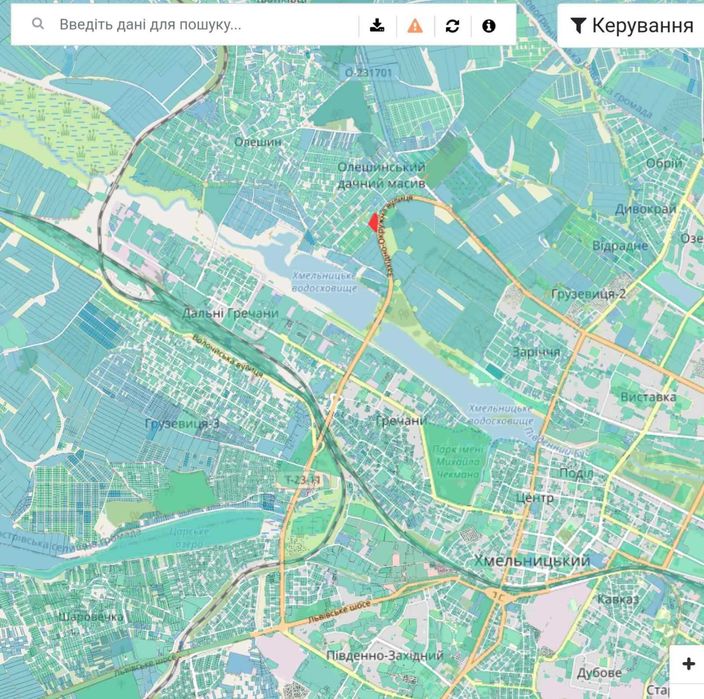
Task: Click the Дальні Гречани label
Action: point(230,313)
